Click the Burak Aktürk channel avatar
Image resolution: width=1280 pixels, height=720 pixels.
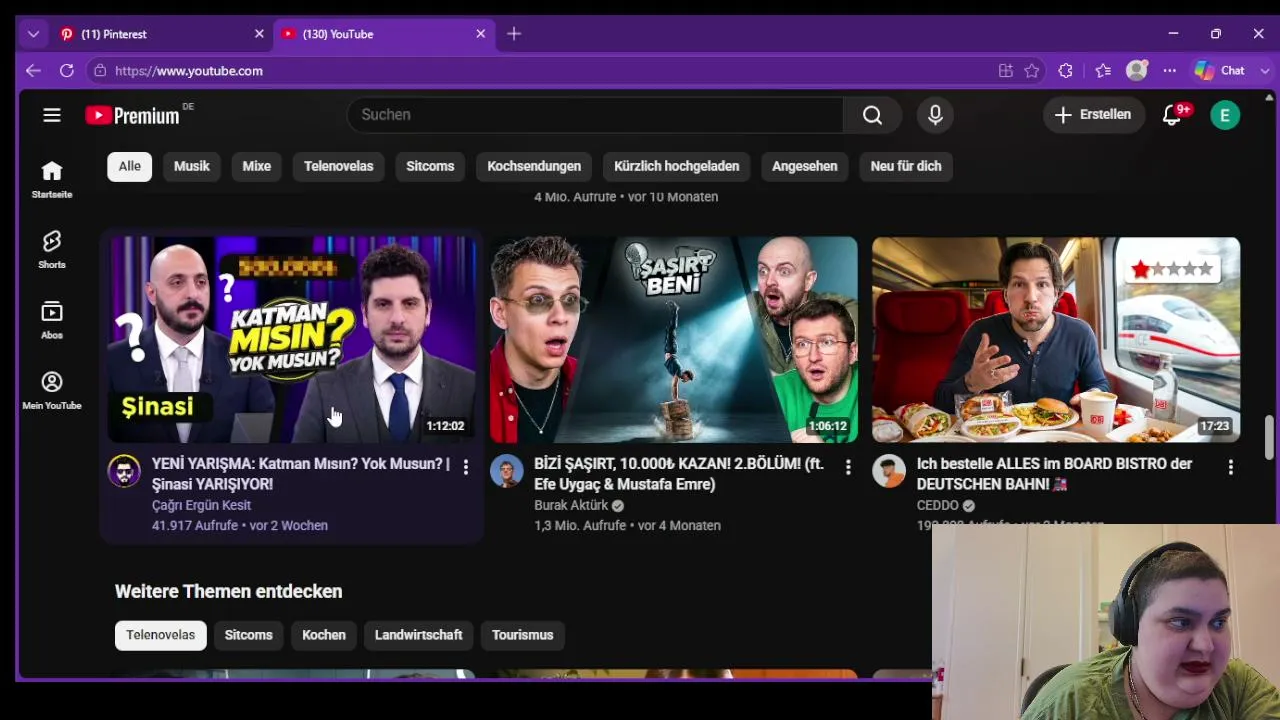[x=506, y=471]
